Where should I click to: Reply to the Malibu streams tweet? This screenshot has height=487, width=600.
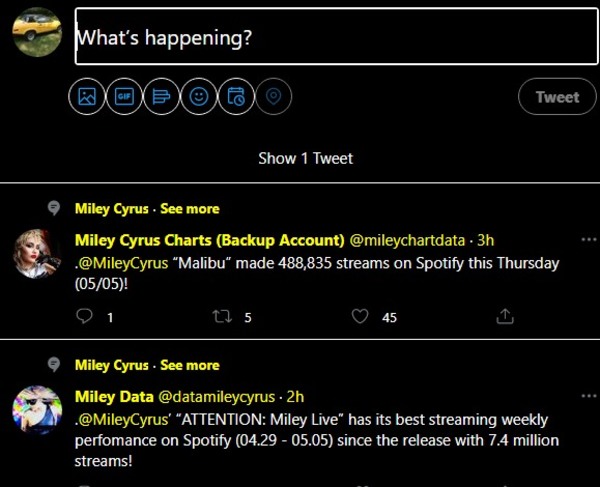(x=86, y=317)
